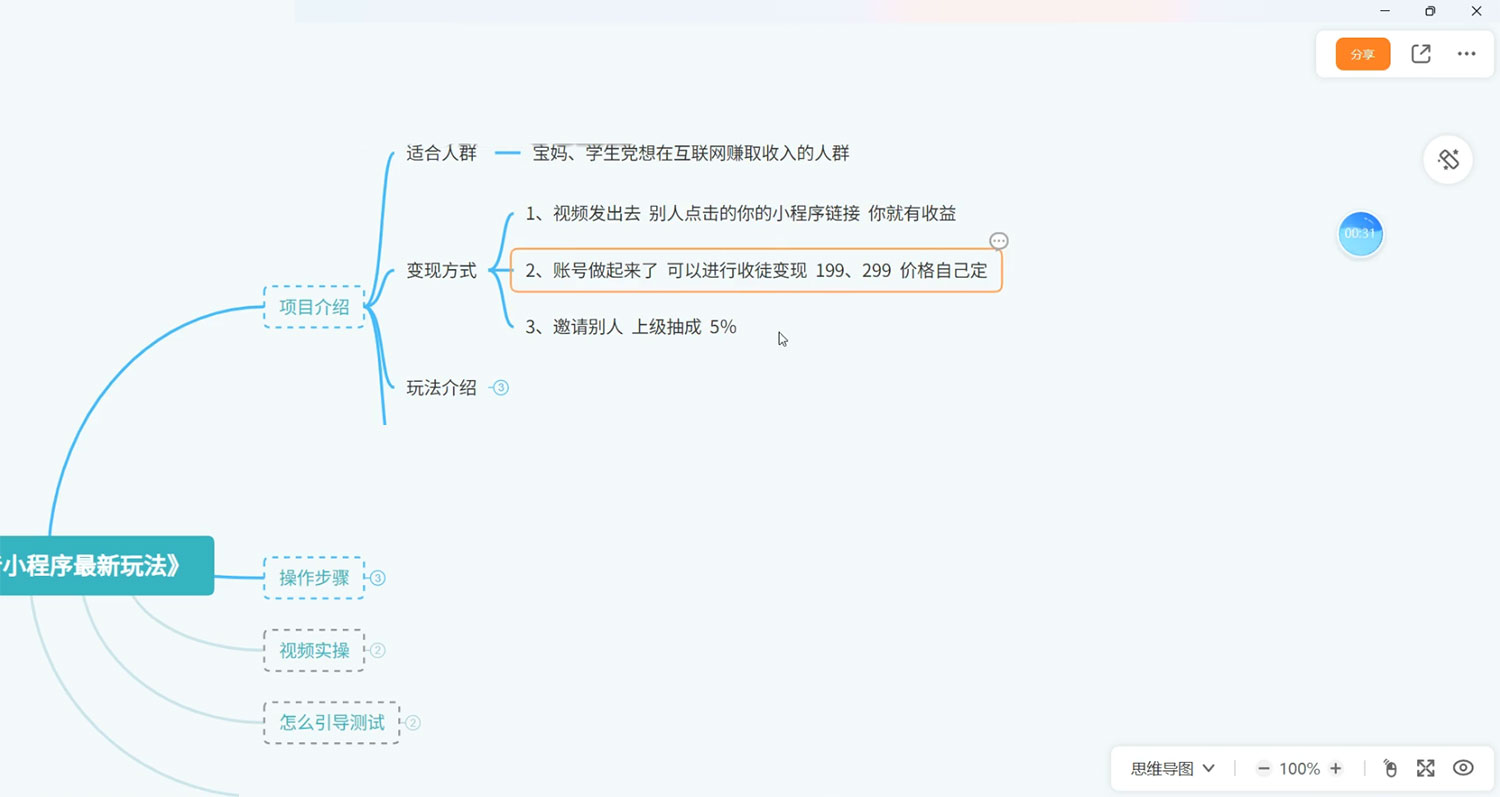Click the orange 分享 share button

pyautogui.click(x=1362, y=54)
